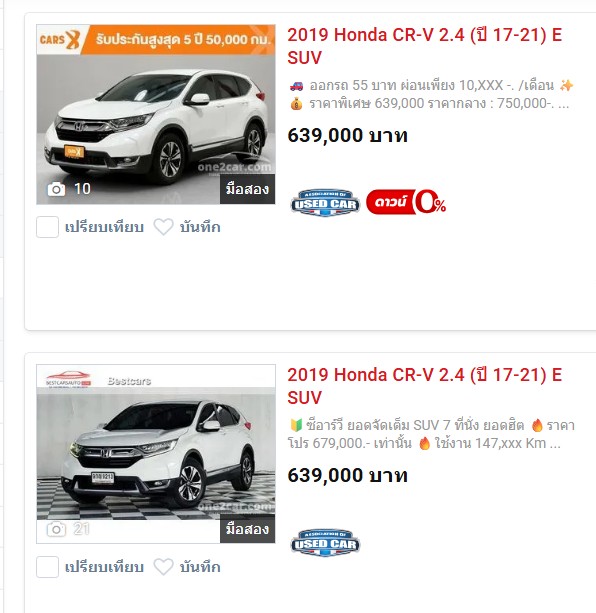Click Used Car association badge on second listing
Screen dimensions: 596x613
click(325, 543)
